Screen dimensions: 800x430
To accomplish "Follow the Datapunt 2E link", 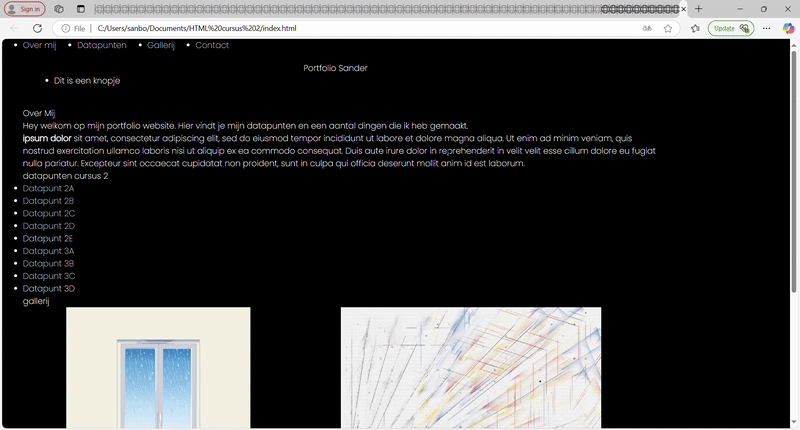I will point(47,238).
